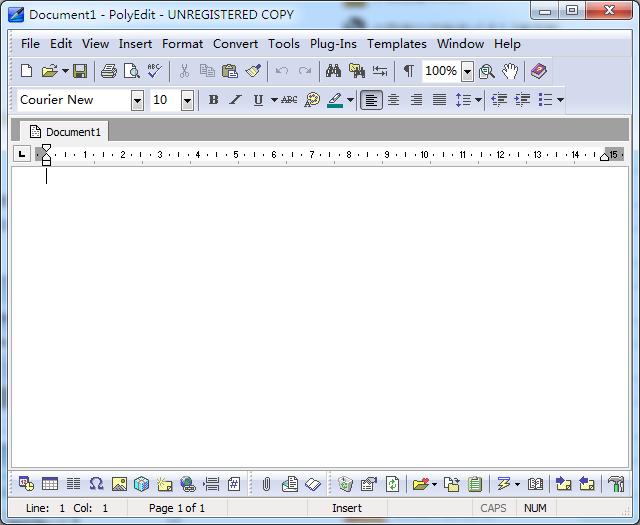640x525 pixels.
Task: Open the Plug-Ins menu
Action: click(x=333, y=44)
